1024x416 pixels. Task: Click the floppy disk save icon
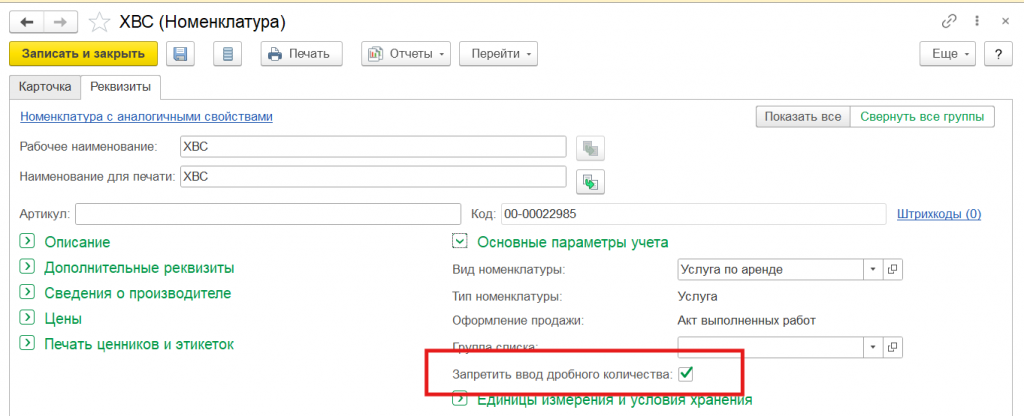pos(181,54)
